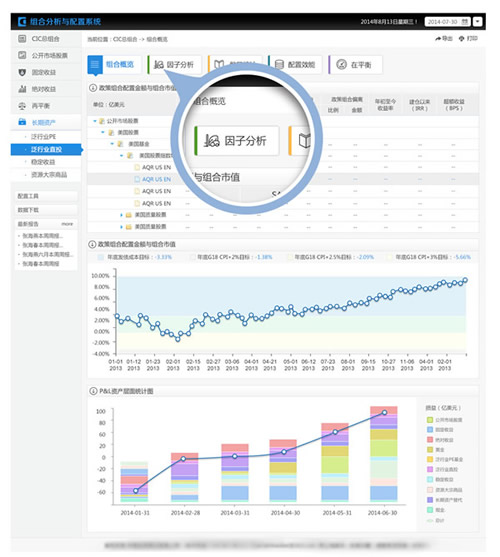Click info icon beside the line chart title
500x557 pixels.
(92, 244)
